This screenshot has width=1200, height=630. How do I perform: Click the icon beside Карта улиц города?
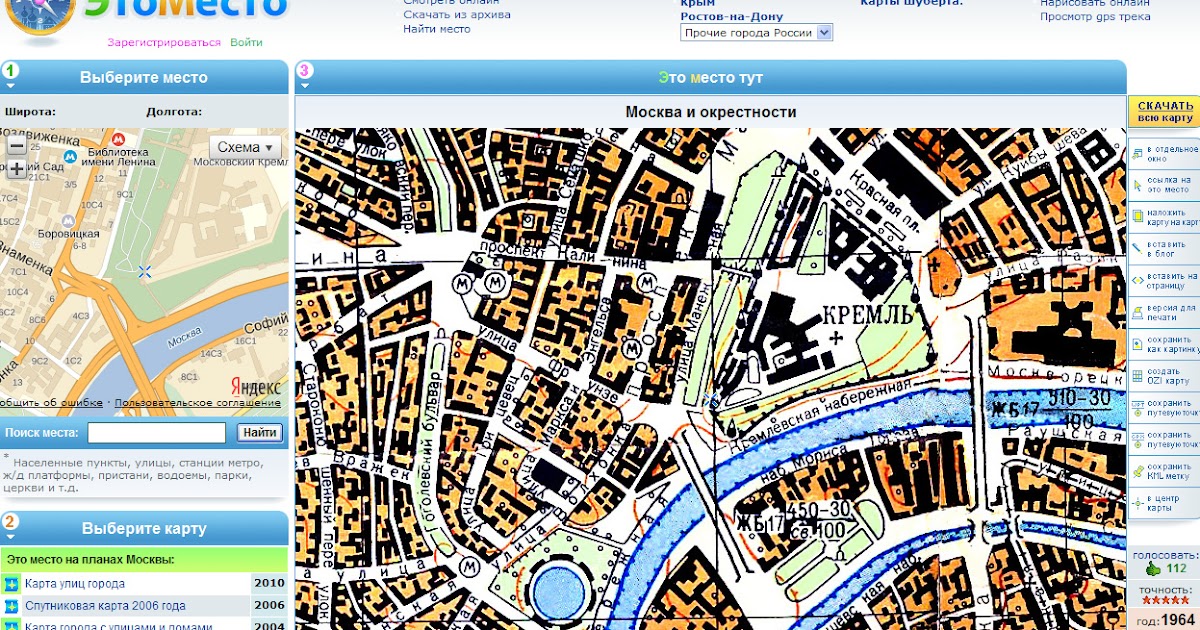pos(11,584)
